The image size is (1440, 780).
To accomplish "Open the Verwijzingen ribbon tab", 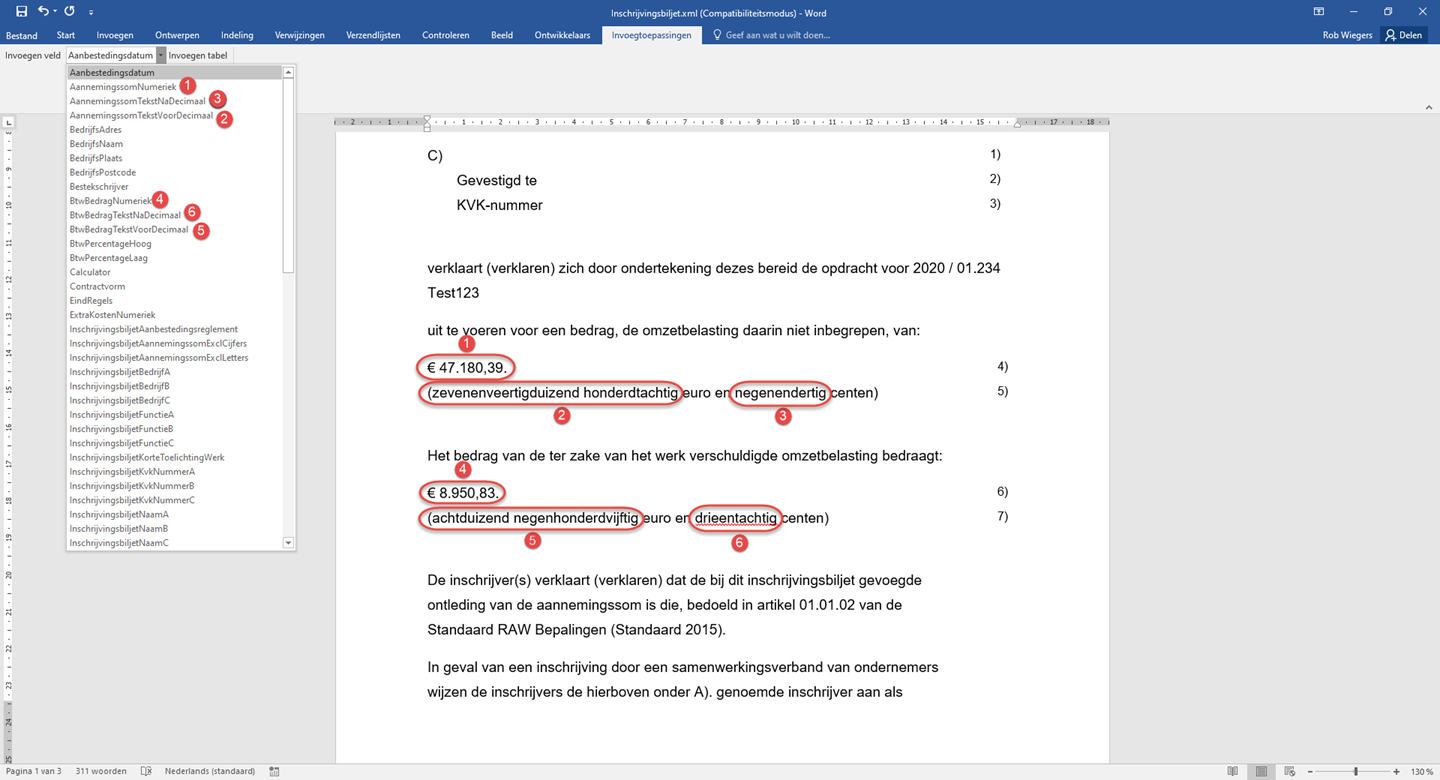I will coord(300,35).
